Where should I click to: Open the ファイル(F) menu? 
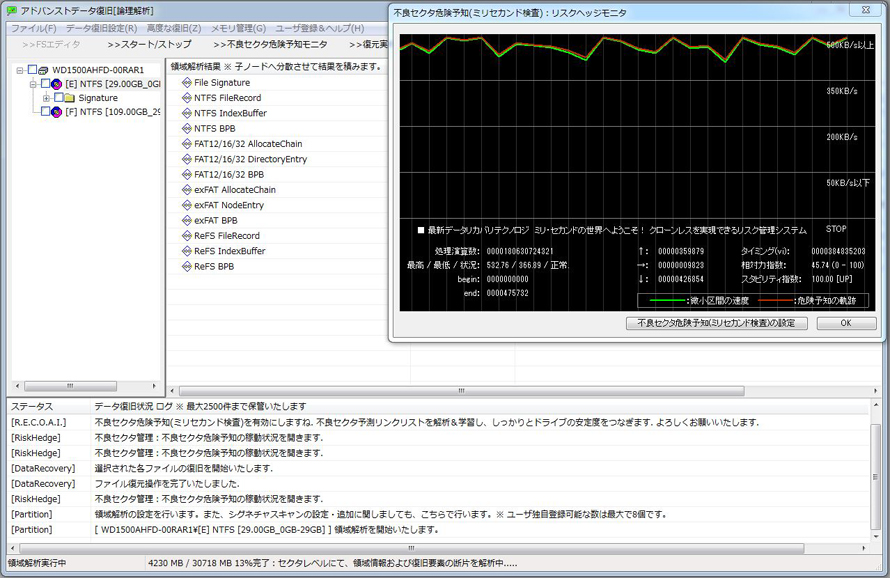tap(33, 28)
